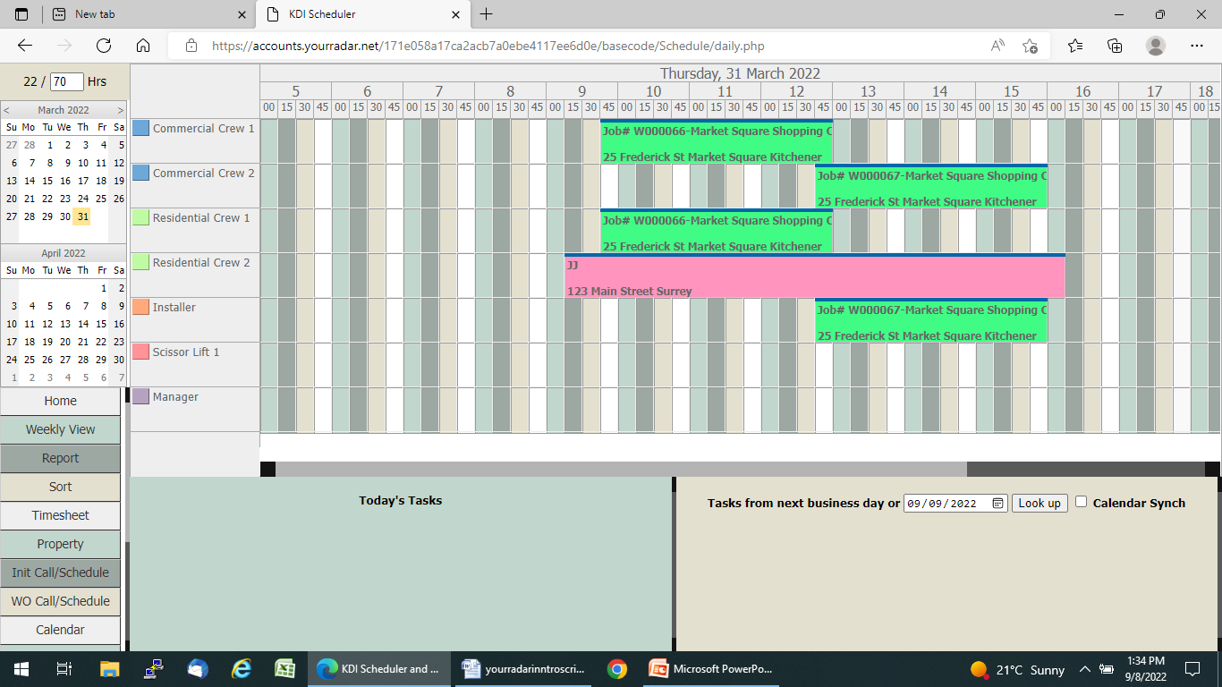The image size is (1222, 687).
Task: Click the hours input field showing 70
Action: [x=66, y=82]
